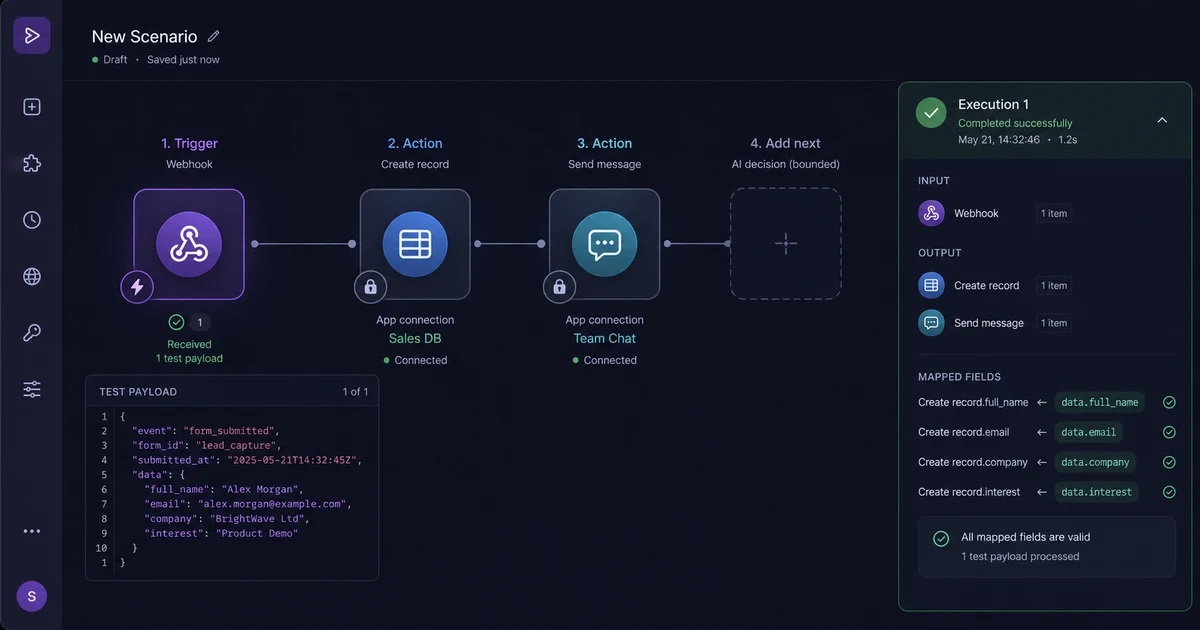Click the "BrightWave Ltd" payload value

(x=260, y=519)
